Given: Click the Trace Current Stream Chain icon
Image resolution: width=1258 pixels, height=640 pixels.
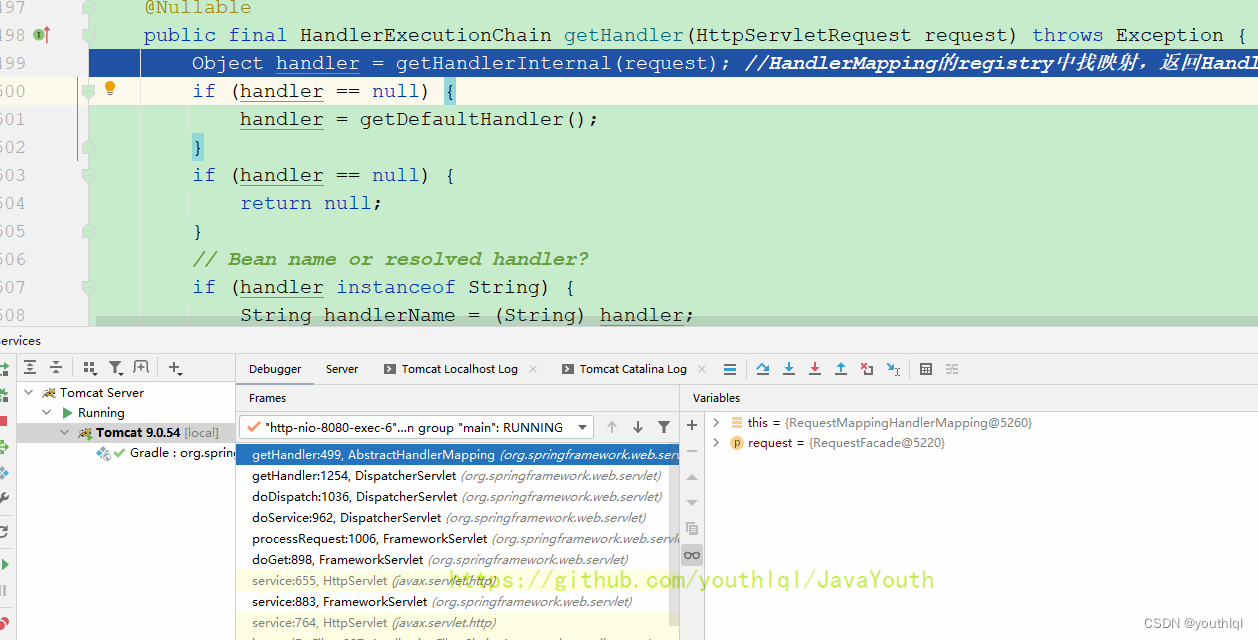Looking at the screenshot, I should [x=952, y=369].
